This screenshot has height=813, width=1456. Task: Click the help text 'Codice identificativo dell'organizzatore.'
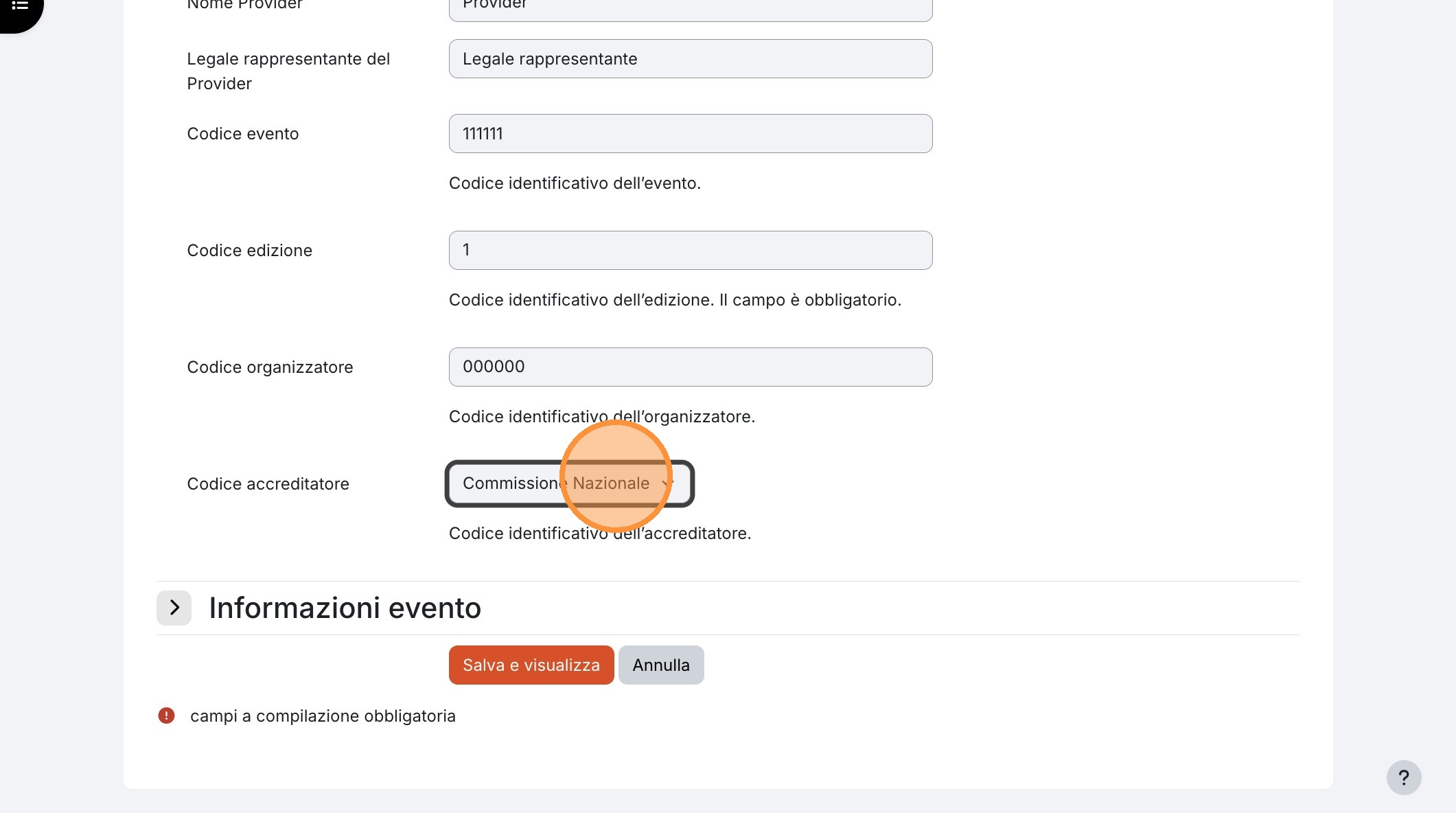point(602,417)
